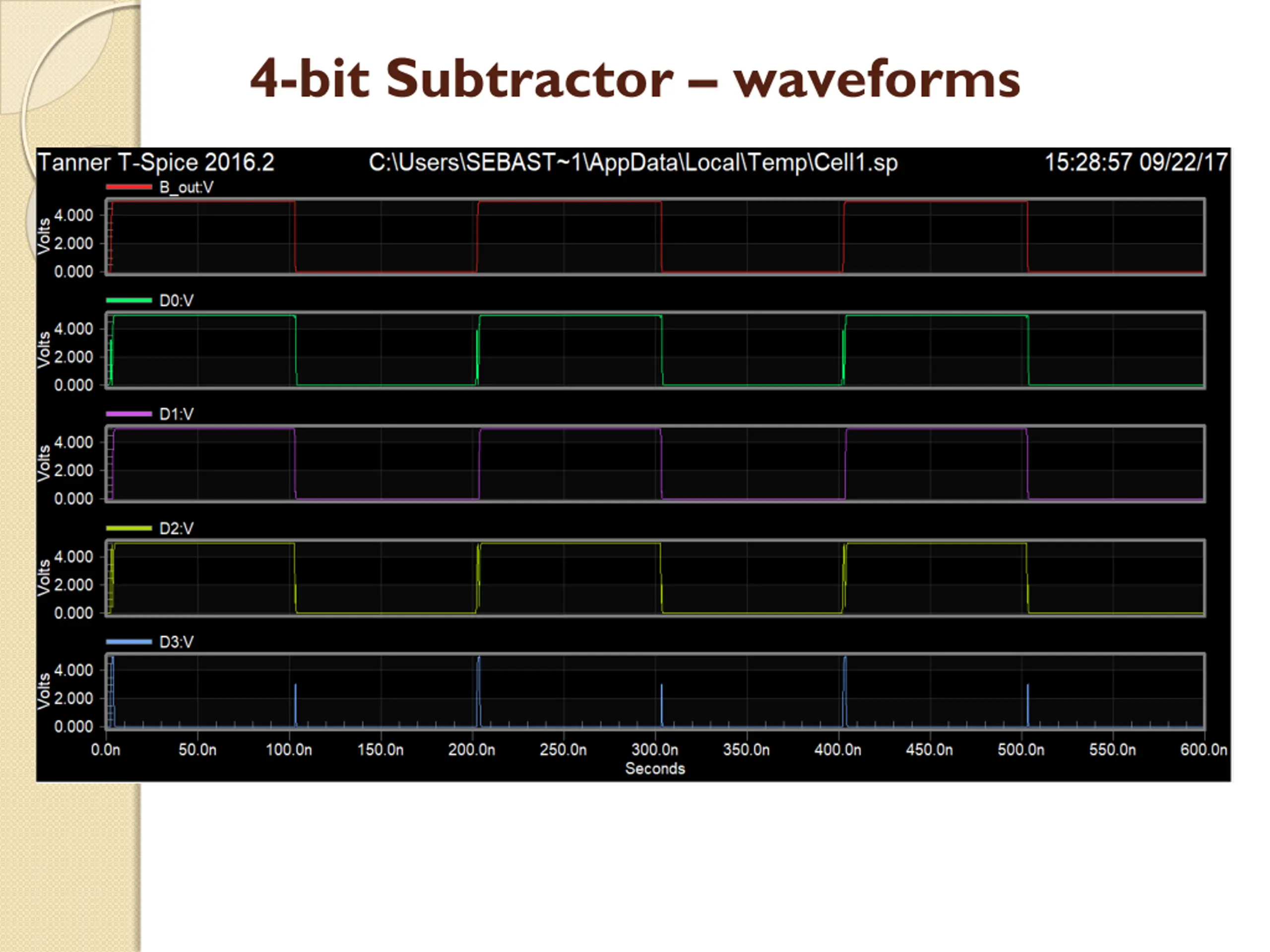Click the slide title '4-bit Subtractor – waveforms'

[635, 79]
